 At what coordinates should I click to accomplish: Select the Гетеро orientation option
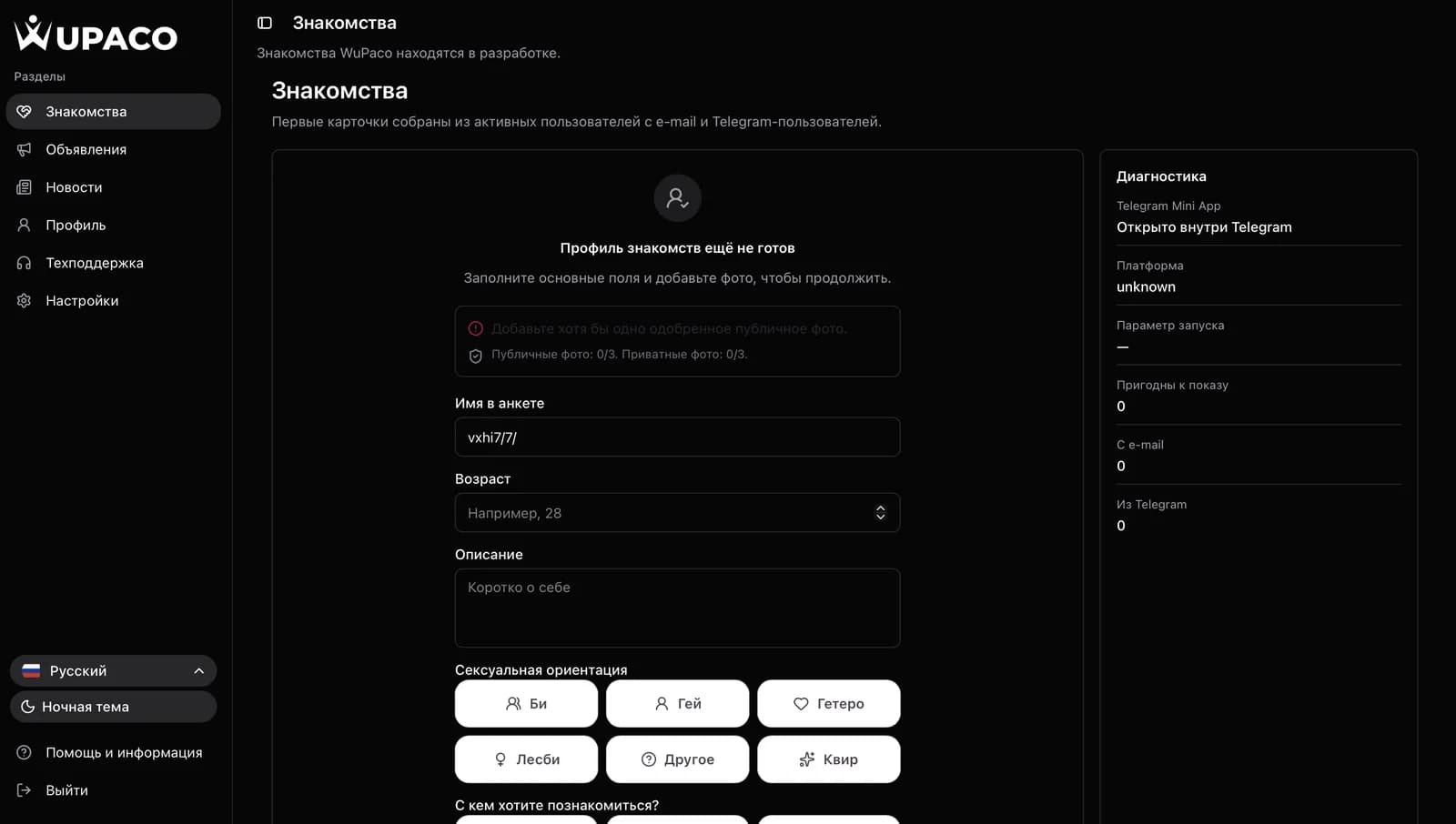point(828,704)
